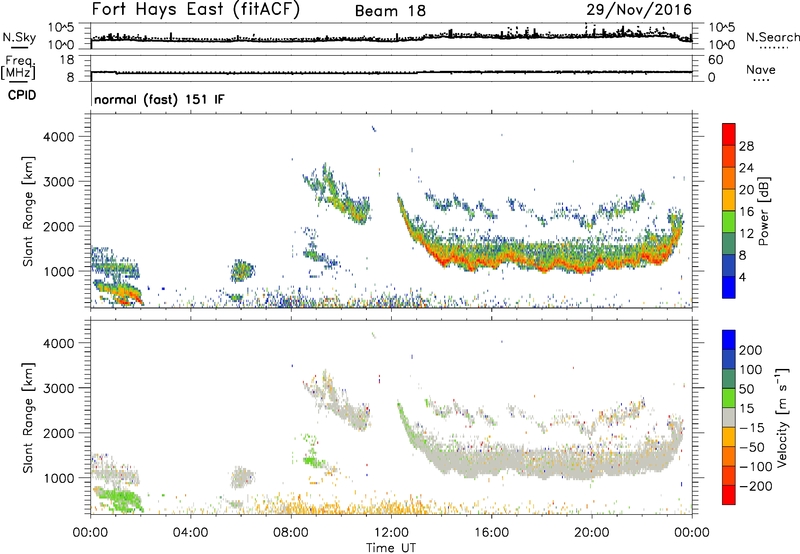Viewport: 800px width, 554px height.
Task: Click the "16:00" time tick label
Action: pyautogui.click(x=491, y=533)
